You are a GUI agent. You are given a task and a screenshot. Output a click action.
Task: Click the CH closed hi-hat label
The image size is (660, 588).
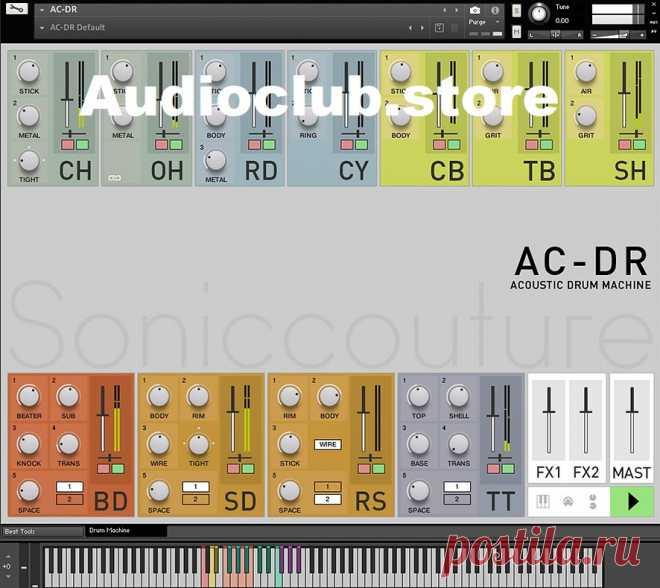[x=75, y=171]
